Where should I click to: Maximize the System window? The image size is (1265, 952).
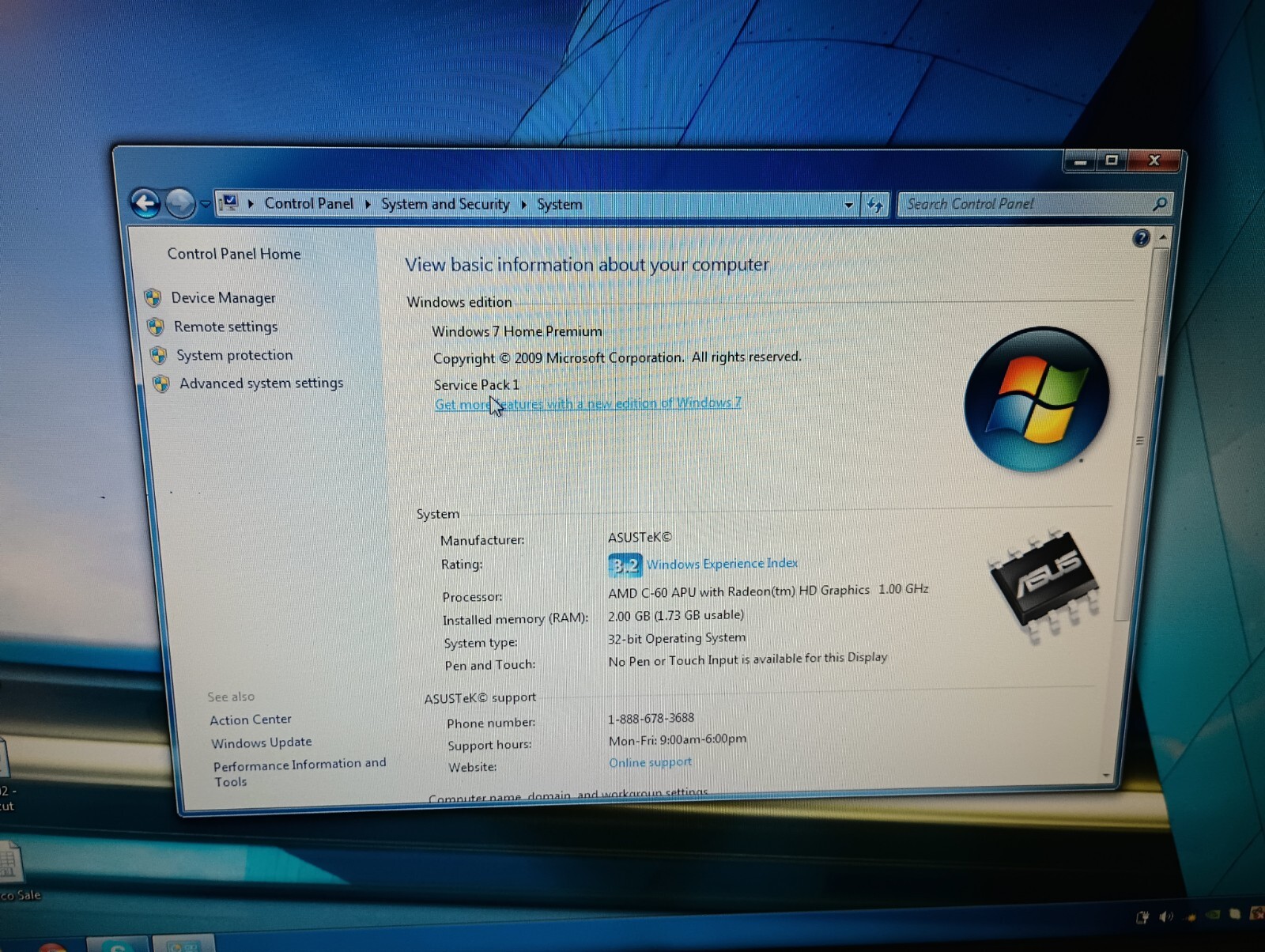click(x=1112, y=161)
